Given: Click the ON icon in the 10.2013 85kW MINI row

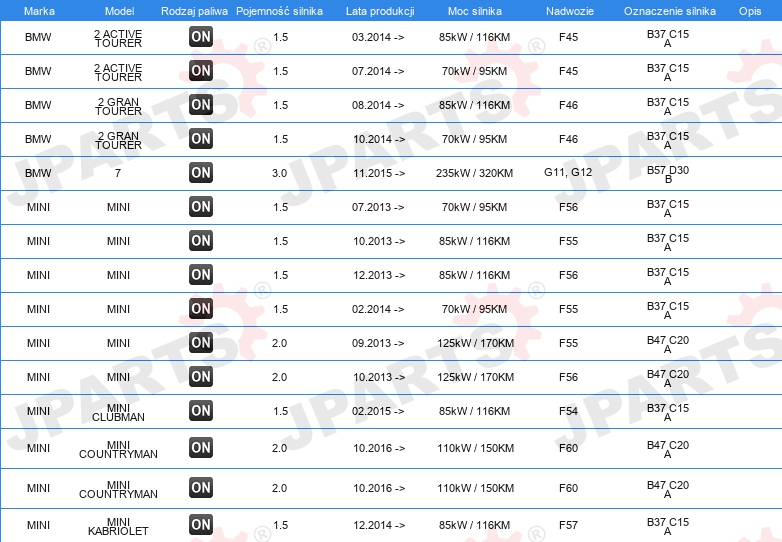Looking at the screenshot, I should pyautogui.click(x=201, y=241).
